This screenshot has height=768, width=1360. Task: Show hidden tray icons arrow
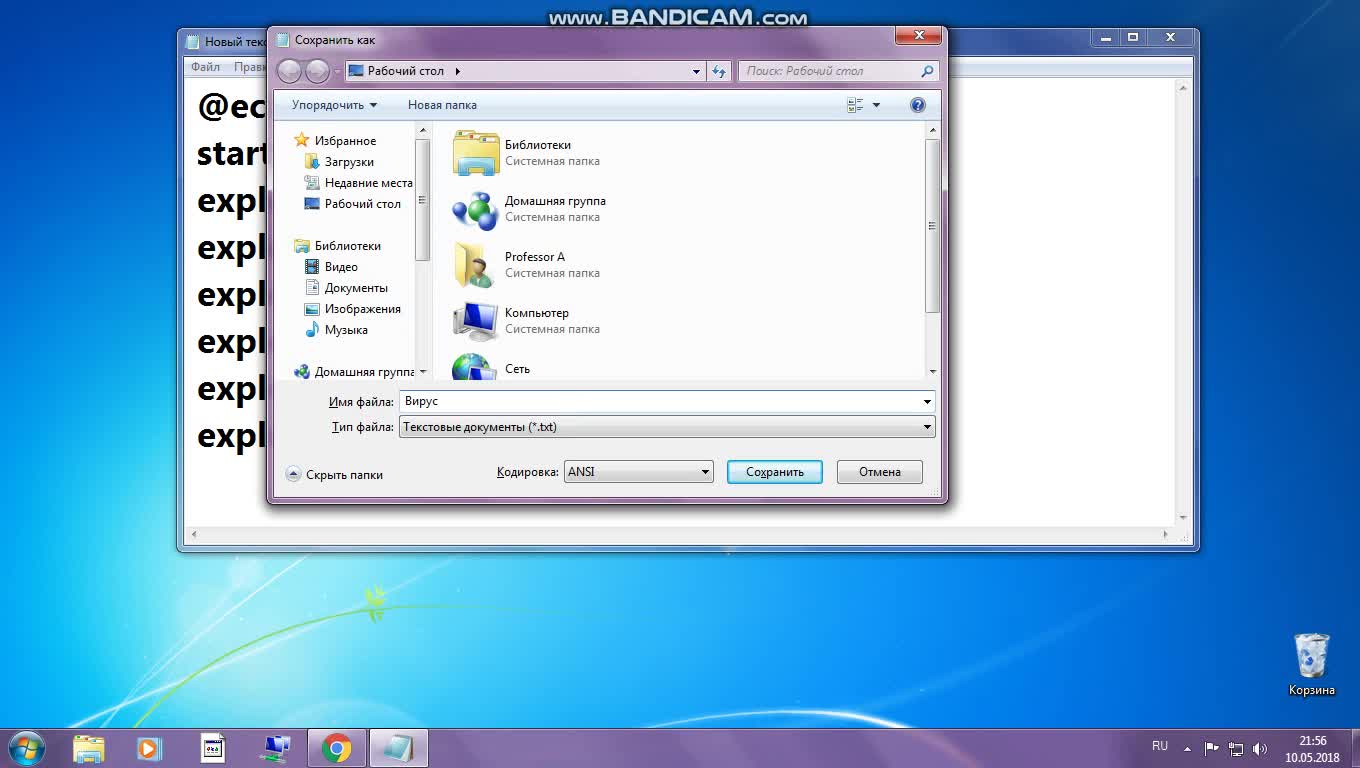coord(1187,748)
